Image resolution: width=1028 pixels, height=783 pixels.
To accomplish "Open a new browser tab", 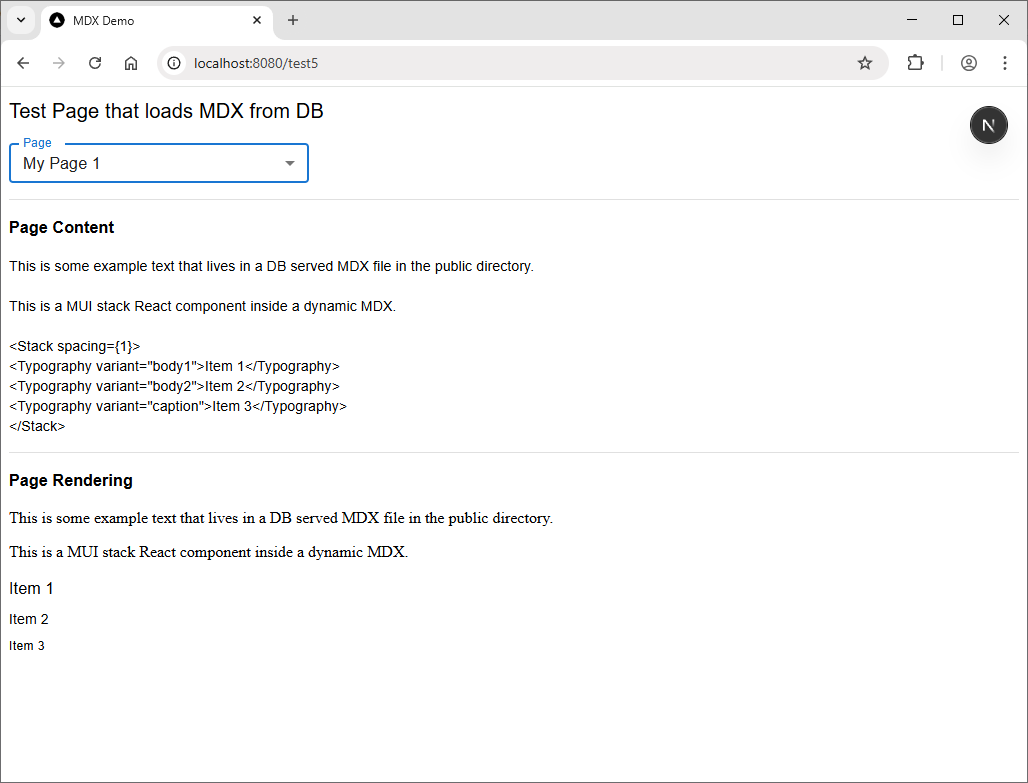I will pos(293,20).
